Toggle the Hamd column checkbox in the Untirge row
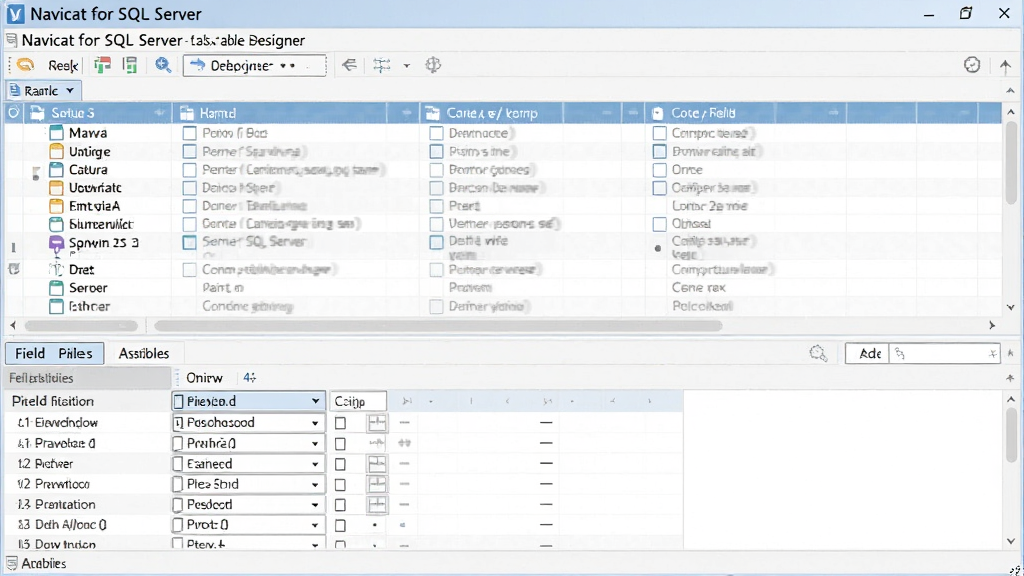Image resolution: width=1024 pixels, height=576 pixels. [x=189, y=152]
